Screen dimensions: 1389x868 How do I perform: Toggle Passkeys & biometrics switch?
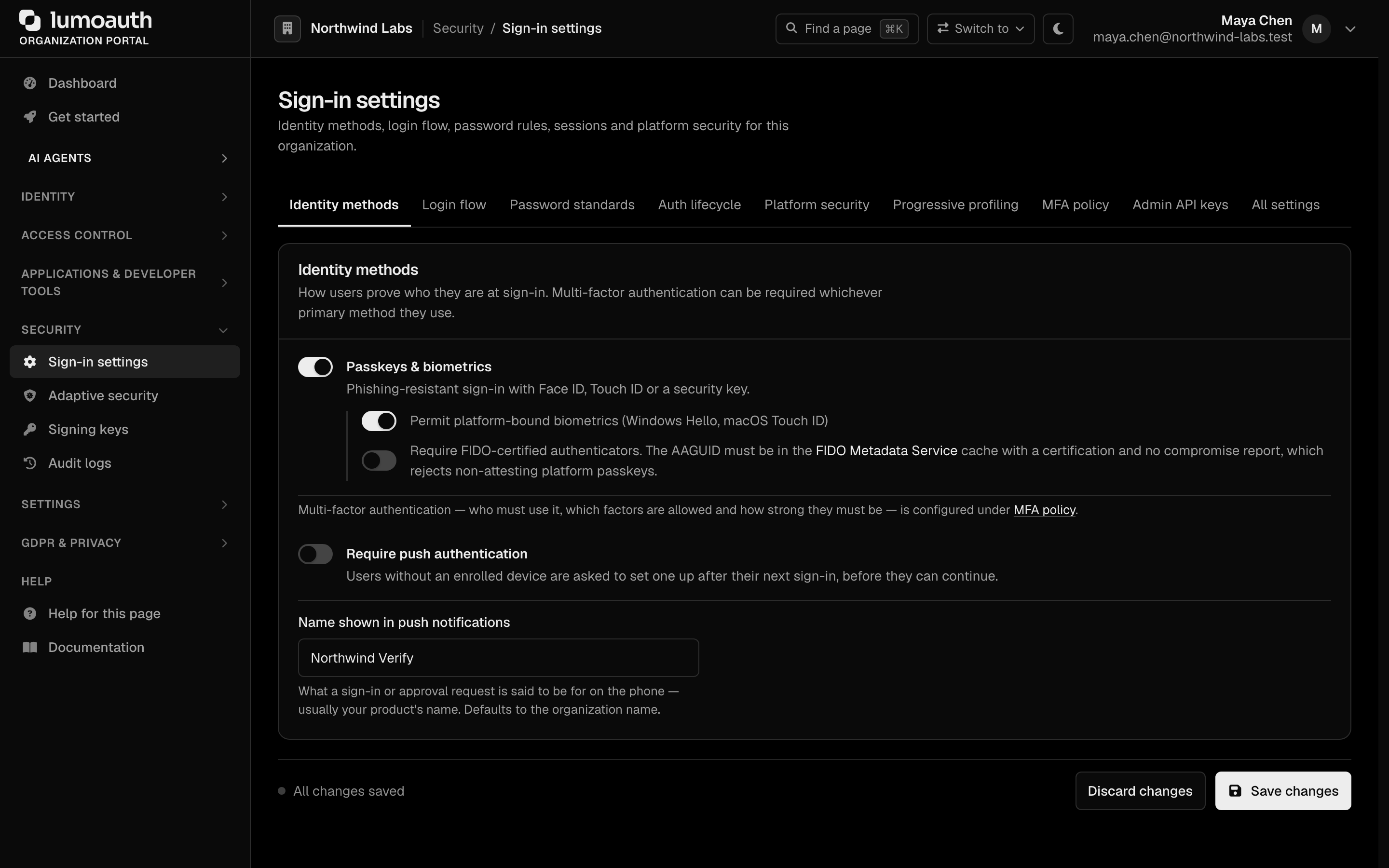point(315,367)
